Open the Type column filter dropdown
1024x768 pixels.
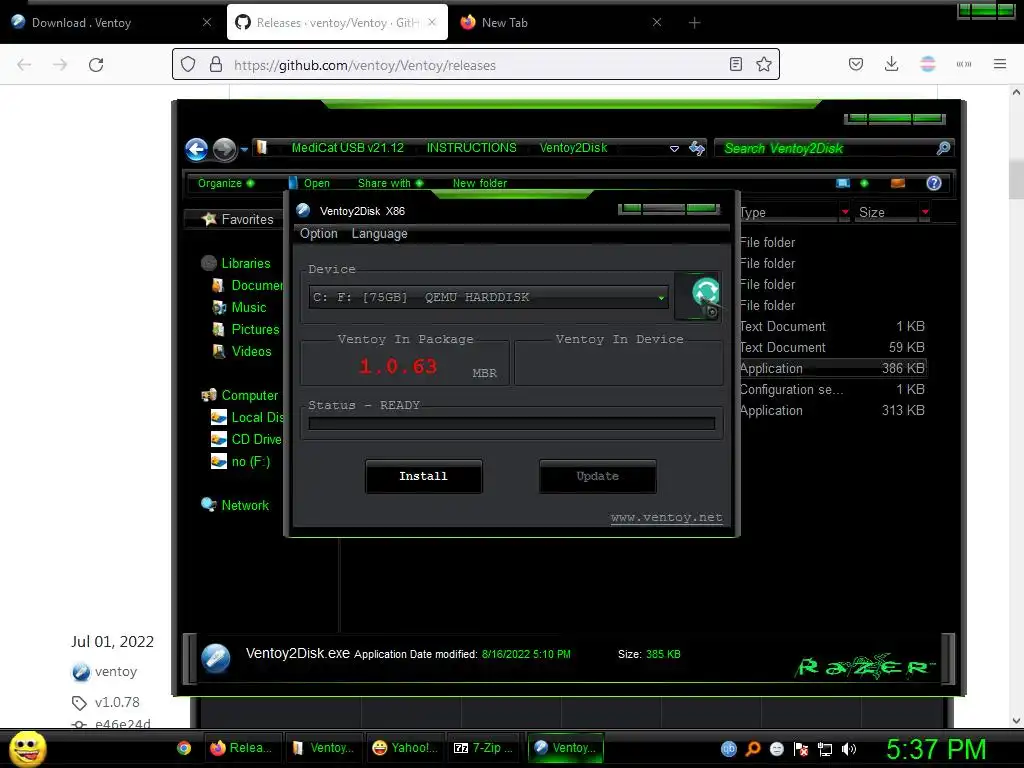click(845, 212)
